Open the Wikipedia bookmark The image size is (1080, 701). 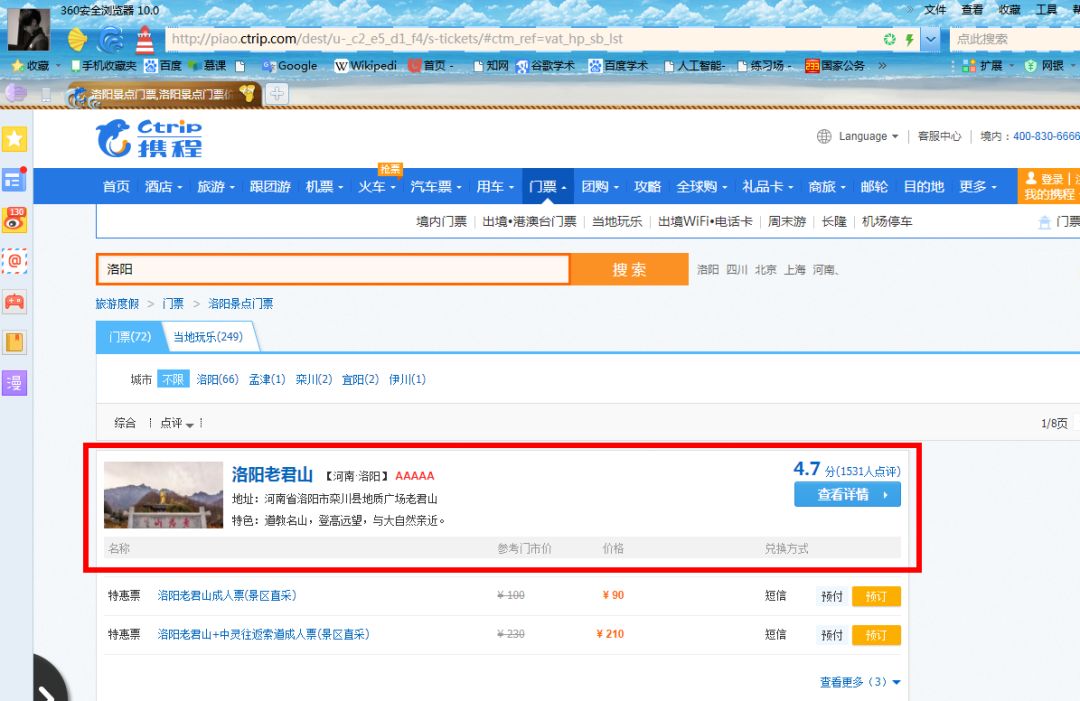[x=366, y=65]
